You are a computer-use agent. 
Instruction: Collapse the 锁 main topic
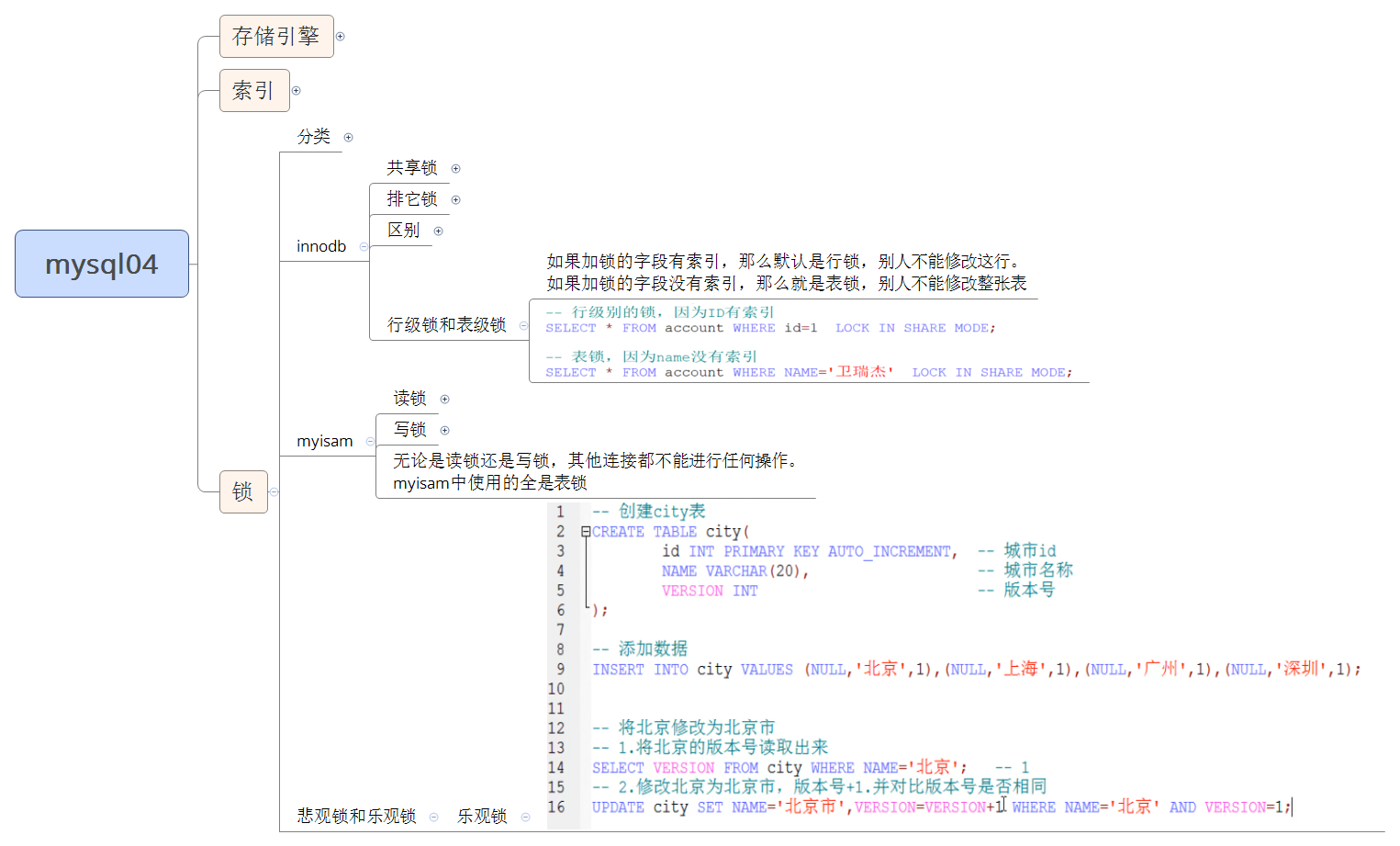click(x=274, y=492)
